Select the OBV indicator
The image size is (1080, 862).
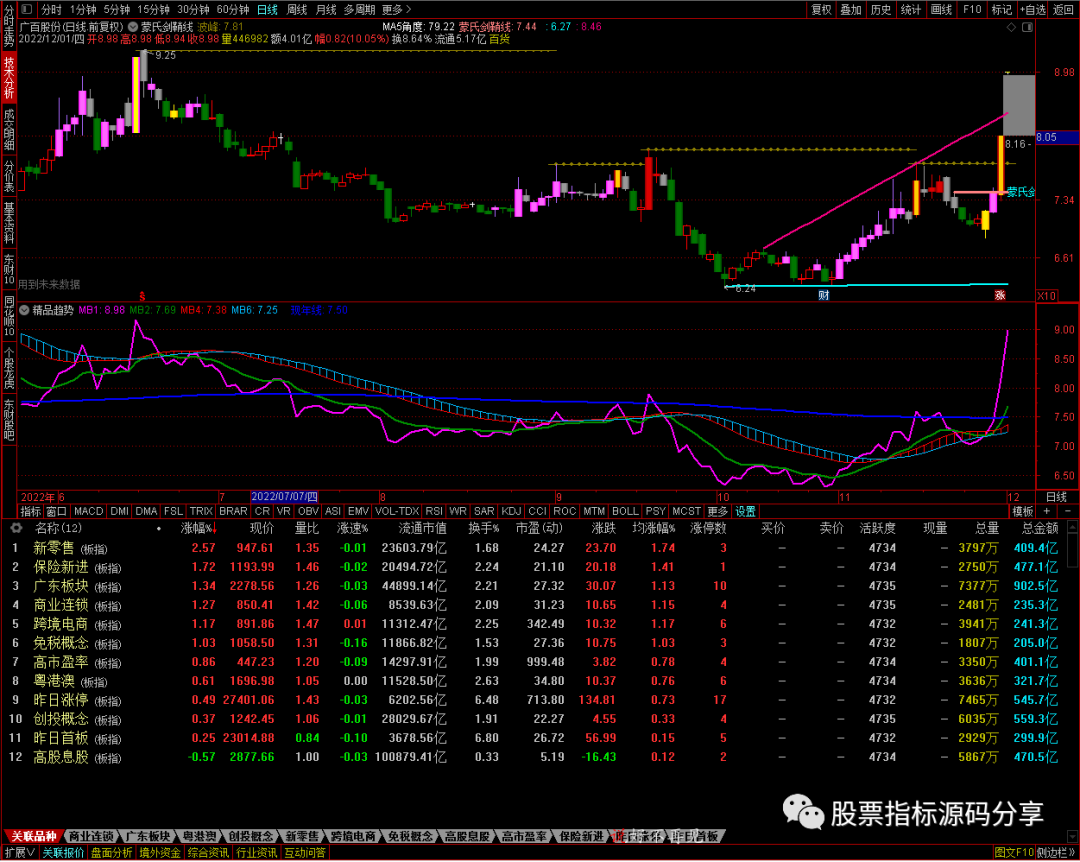(308, 511)
